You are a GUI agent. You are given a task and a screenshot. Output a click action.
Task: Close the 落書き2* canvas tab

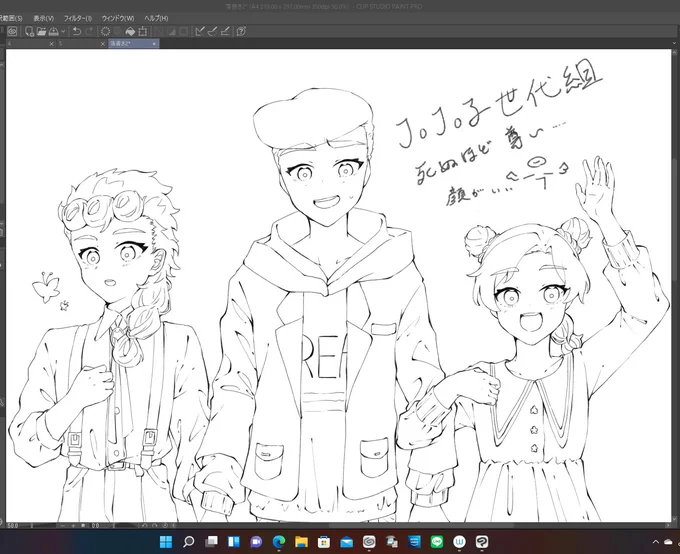(x=154, y=44)
